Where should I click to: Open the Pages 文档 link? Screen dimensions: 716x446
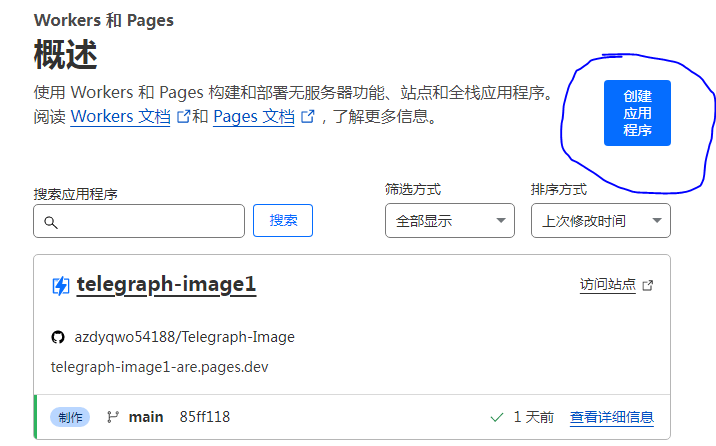[x=254, y=117]
